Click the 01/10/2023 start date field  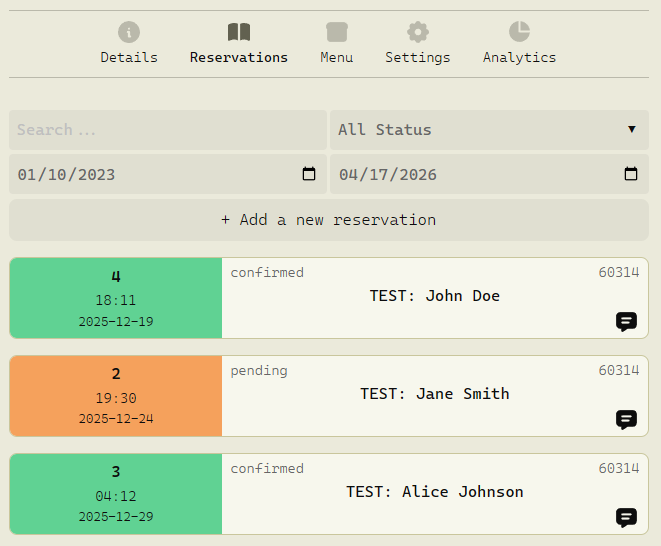pyautogui.click(x=150, y=174)
